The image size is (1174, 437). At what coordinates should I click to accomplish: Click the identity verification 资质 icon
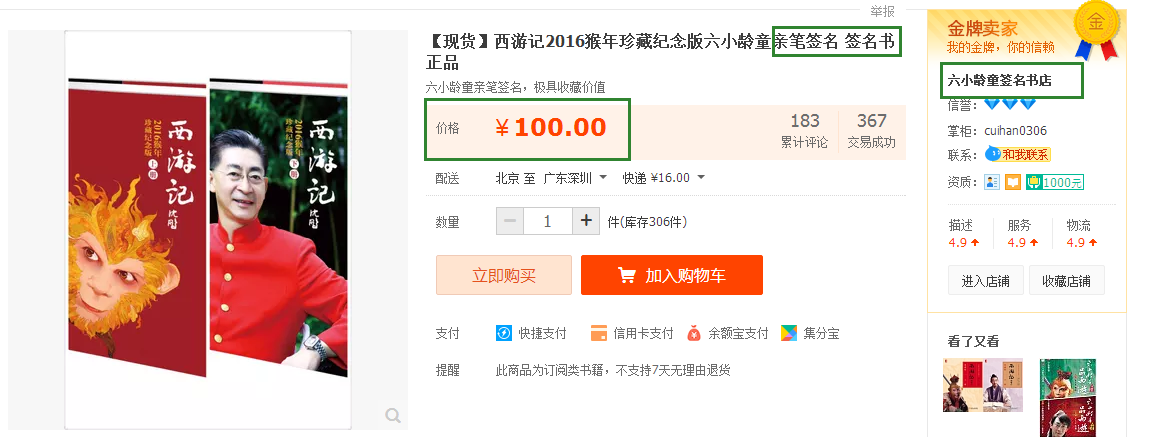click(992, 182)
